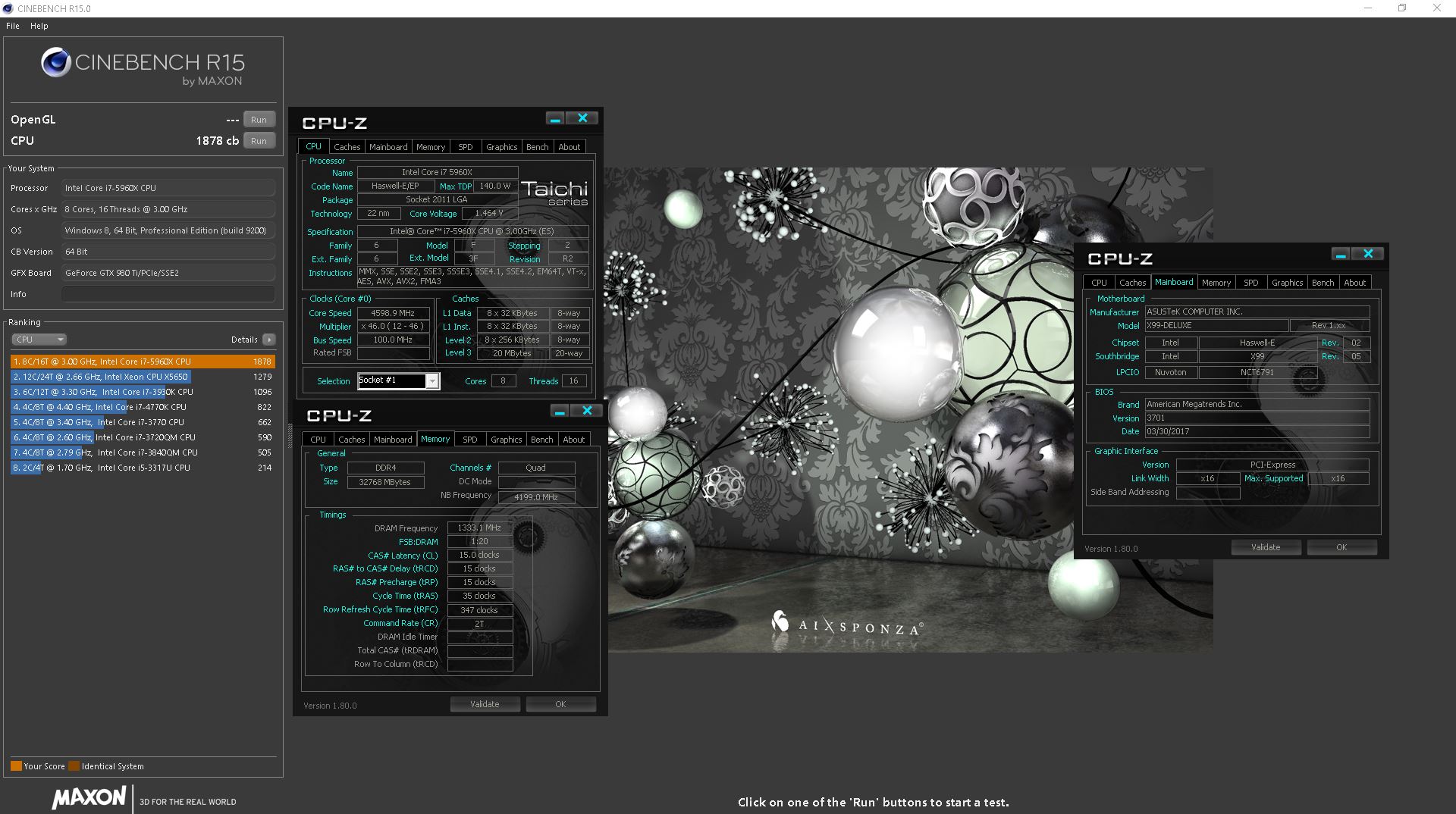The width and height of the screenshot is (1456, 814).
Task: Close the CPU-Z Memory window
Action: tap(587, 411)
